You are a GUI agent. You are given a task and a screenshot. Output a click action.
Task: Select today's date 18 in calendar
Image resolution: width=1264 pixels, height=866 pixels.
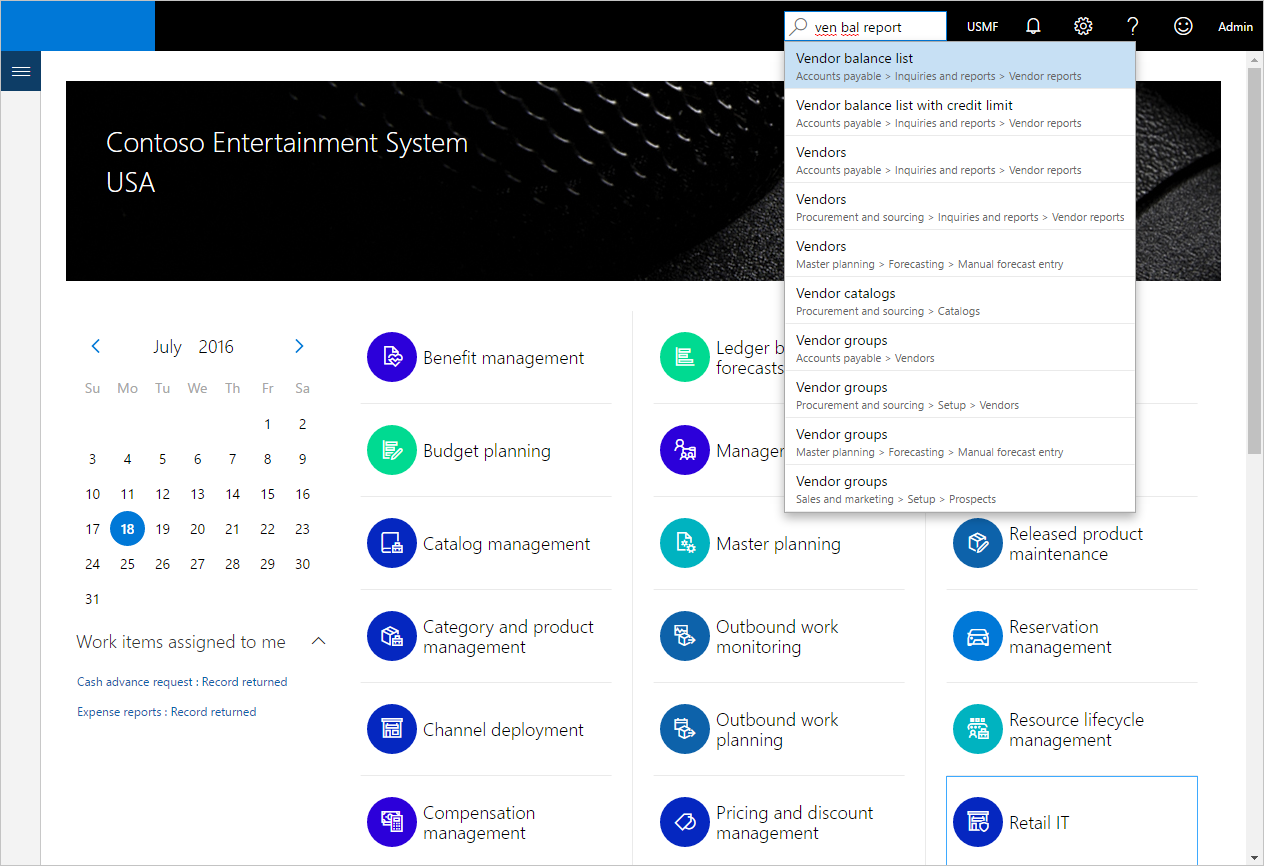pyautogui.click(x=127, y=529)
